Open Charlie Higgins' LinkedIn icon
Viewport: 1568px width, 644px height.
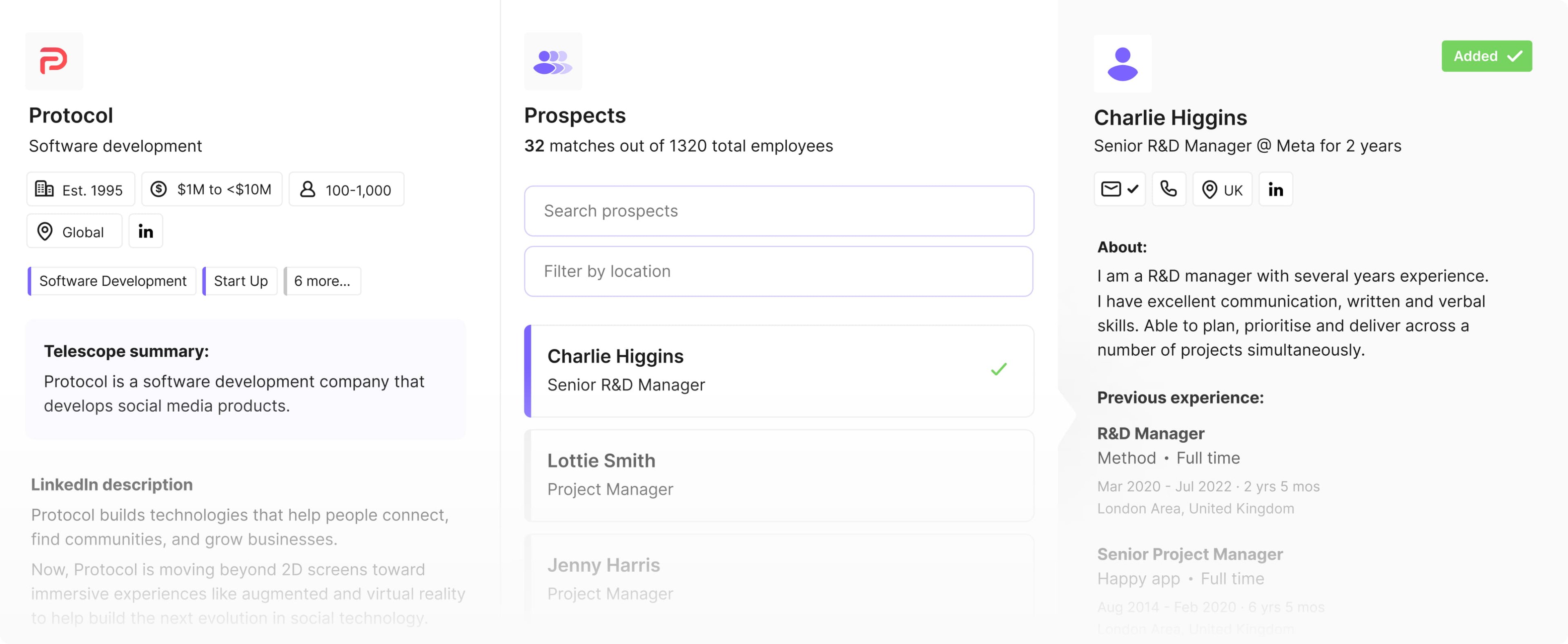click(x=1276, y=189)
